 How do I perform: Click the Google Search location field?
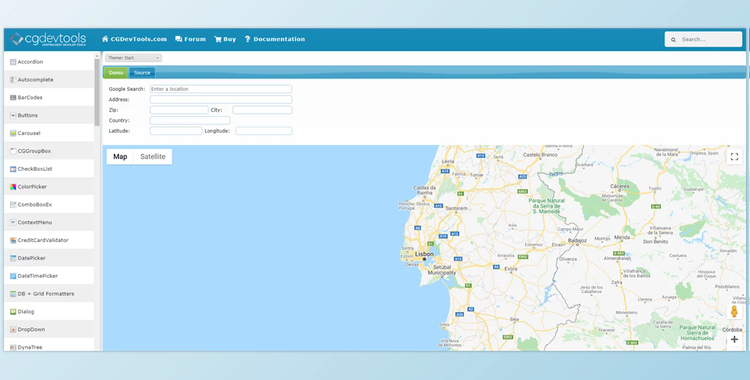click(x=221, y=89)
